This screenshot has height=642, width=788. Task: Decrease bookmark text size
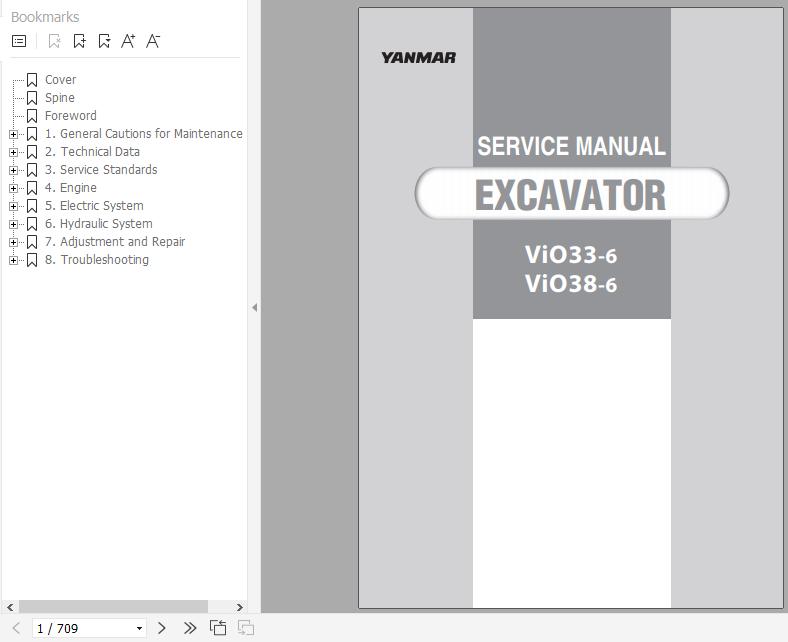click(x=153, y=41)
